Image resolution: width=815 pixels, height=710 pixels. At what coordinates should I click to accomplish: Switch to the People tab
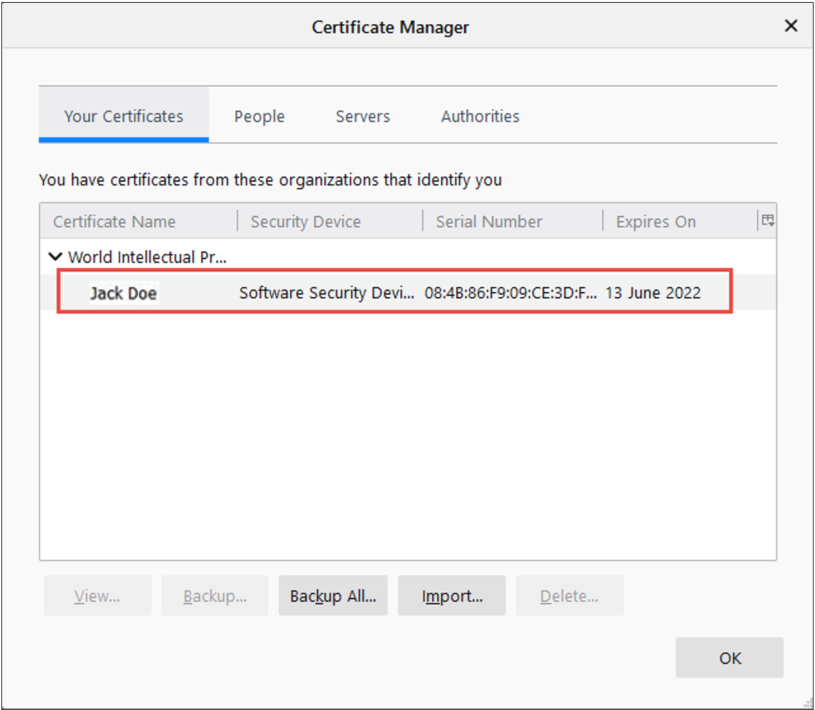pos(259,116)
